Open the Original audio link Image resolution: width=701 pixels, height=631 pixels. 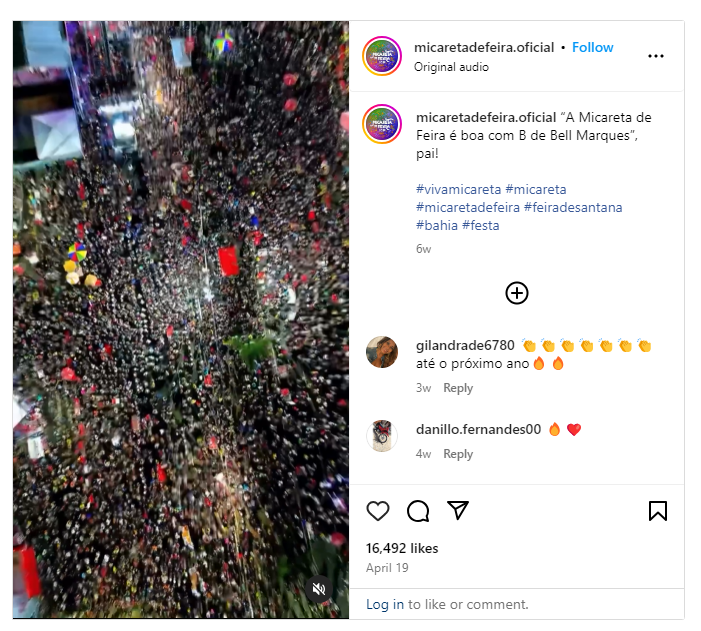[451, 67]
